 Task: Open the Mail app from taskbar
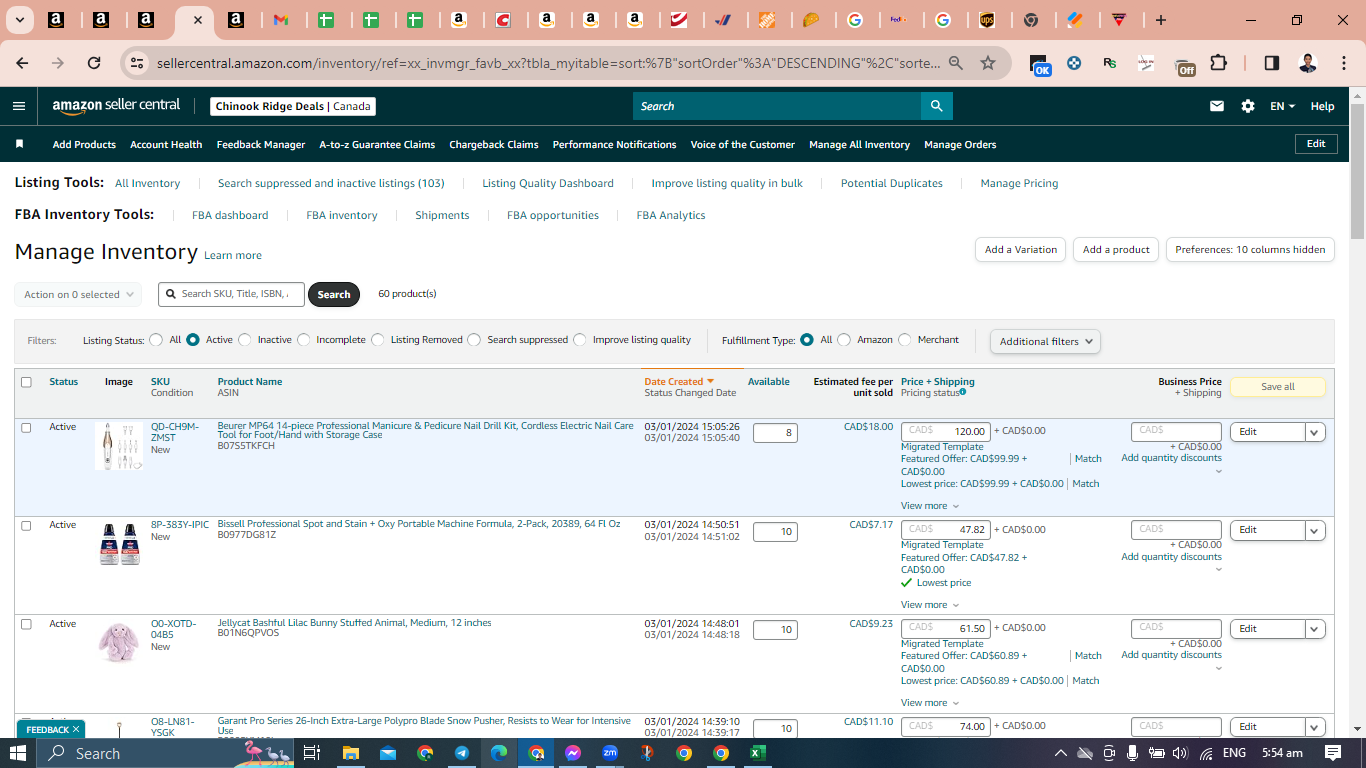tap(387, 753)
